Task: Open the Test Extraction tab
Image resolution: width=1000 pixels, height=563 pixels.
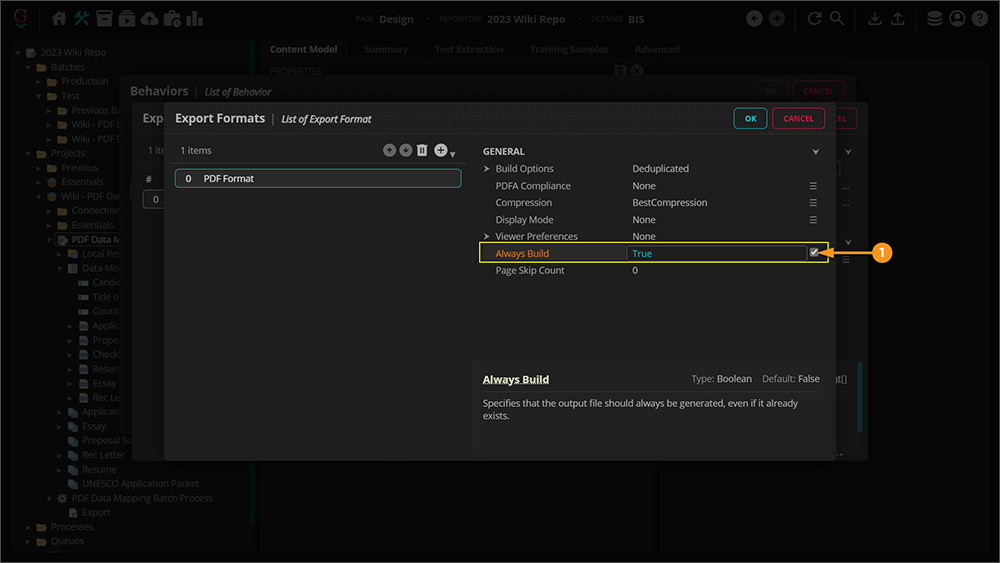Action: (468, 49)
